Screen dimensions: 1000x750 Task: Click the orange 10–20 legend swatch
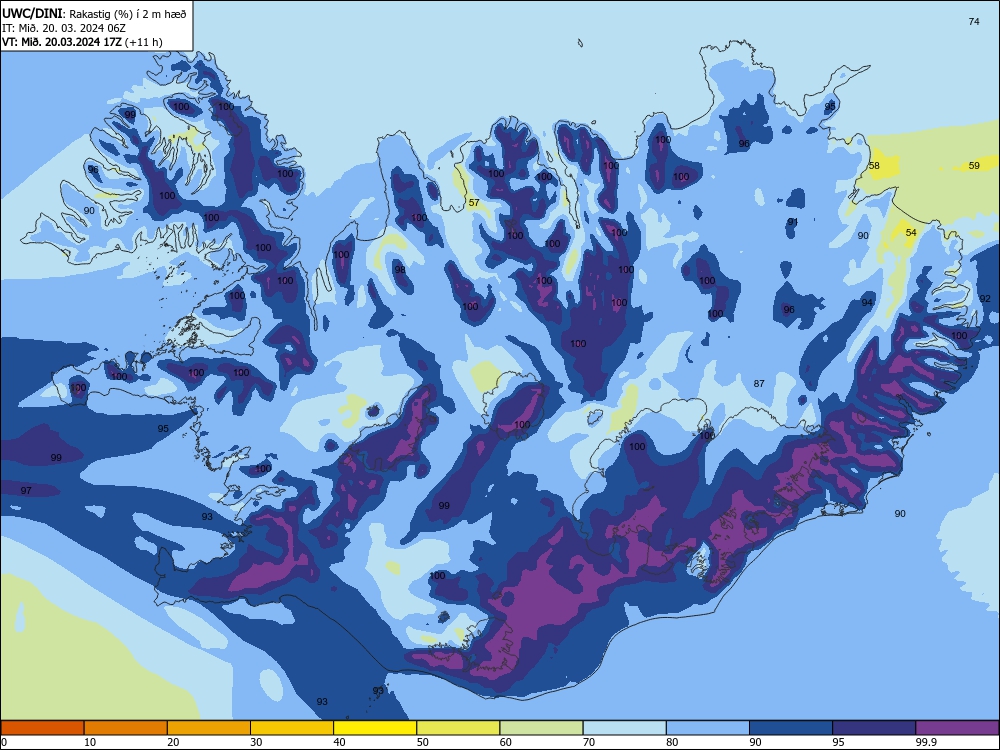(x=126, y=728)
